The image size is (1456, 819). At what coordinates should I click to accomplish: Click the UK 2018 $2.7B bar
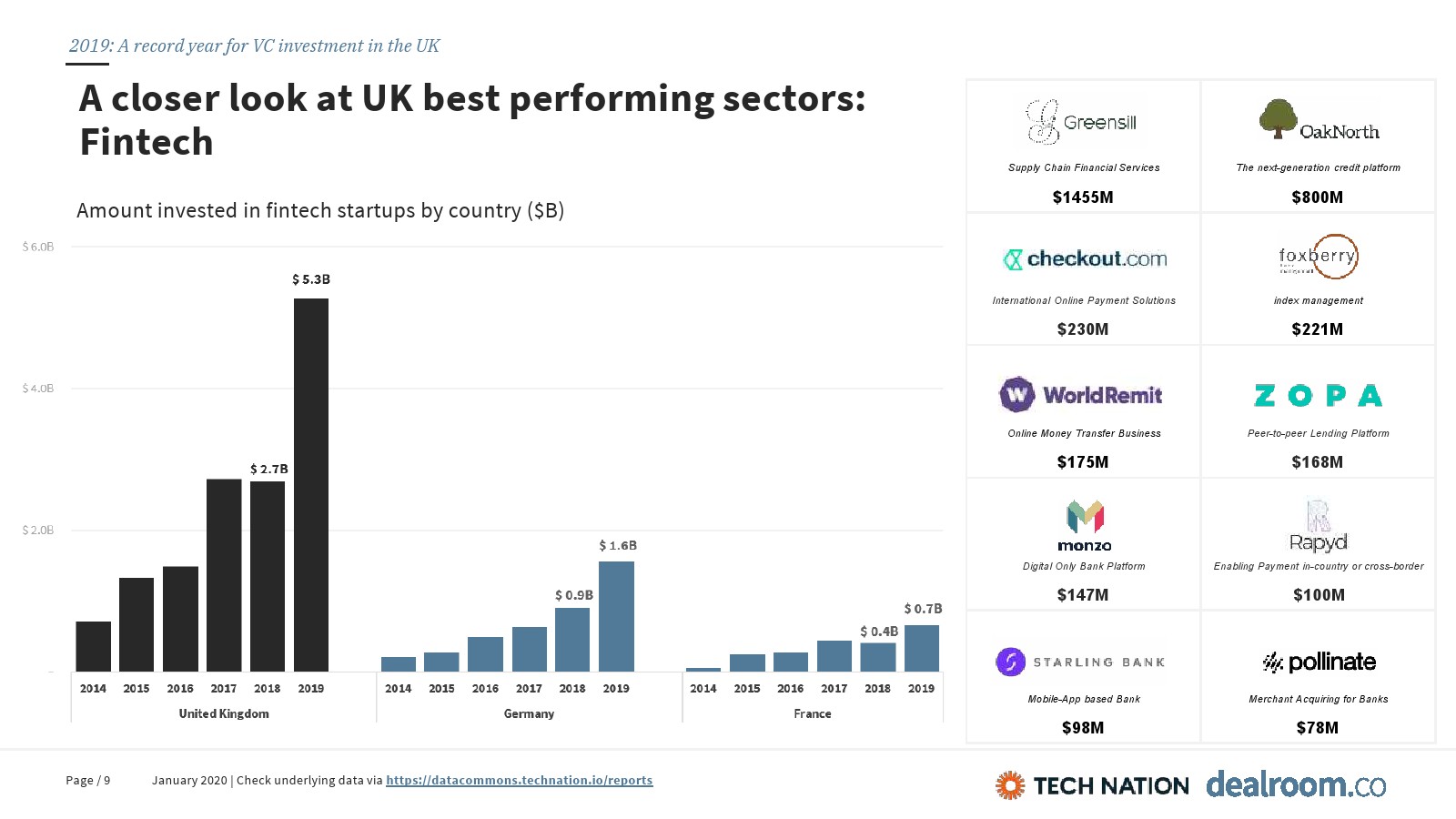coord(268,576)
